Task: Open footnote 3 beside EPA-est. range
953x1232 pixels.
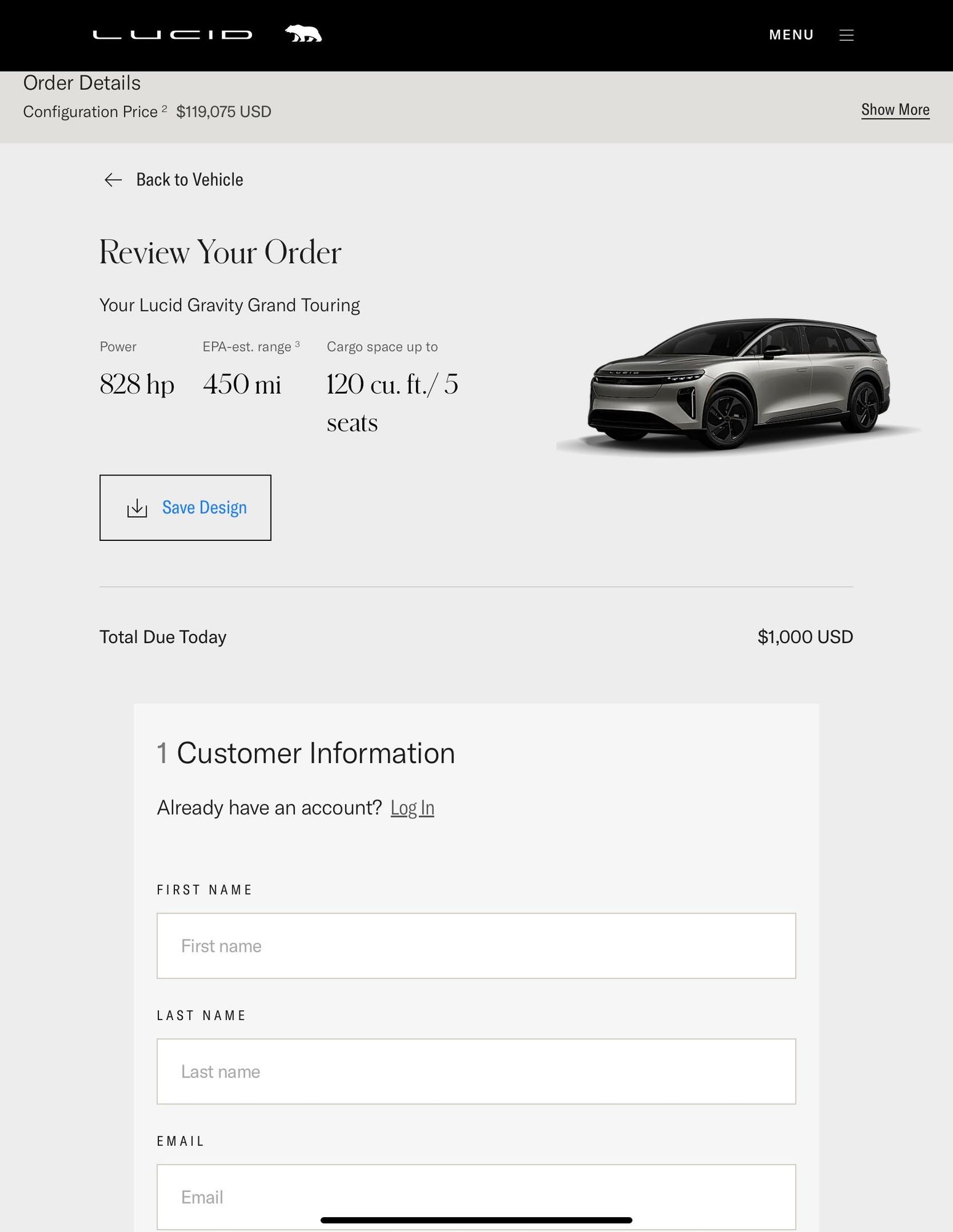Action: [x=298, y=344]
